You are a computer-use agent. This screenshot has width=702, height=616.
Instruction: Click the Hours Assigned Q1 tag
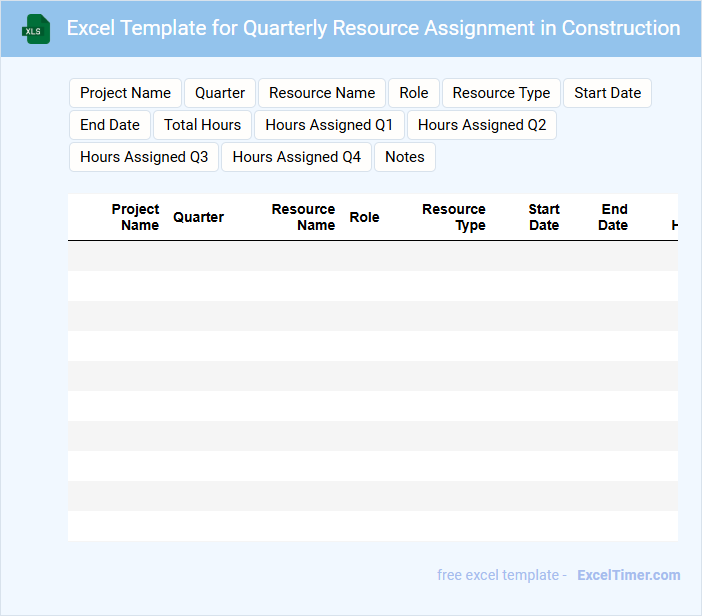[x=329, y=125]
